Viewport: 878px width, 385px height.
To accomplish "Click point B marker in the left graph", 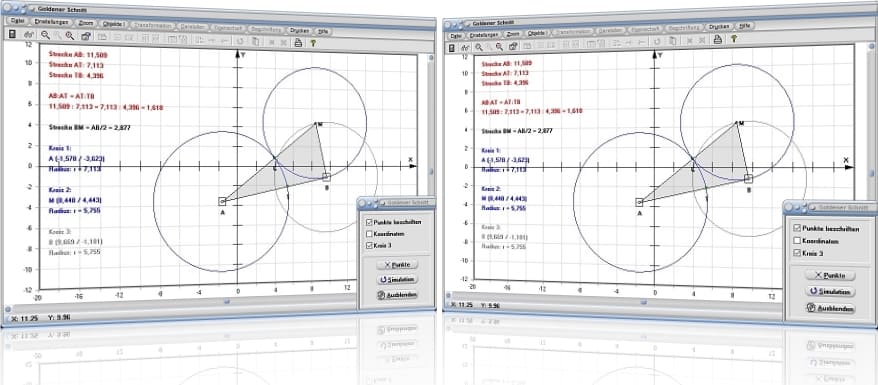I will (x=326, y=177).
